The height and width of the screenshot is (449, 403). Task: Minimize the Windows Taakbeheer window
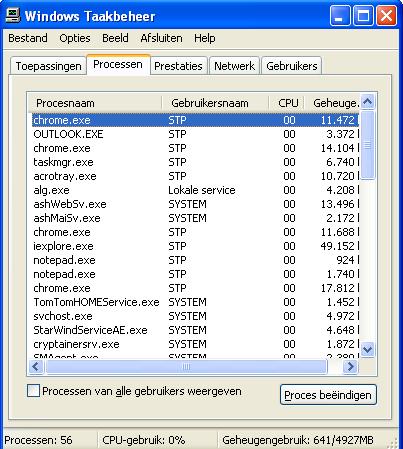coord(340,16)
